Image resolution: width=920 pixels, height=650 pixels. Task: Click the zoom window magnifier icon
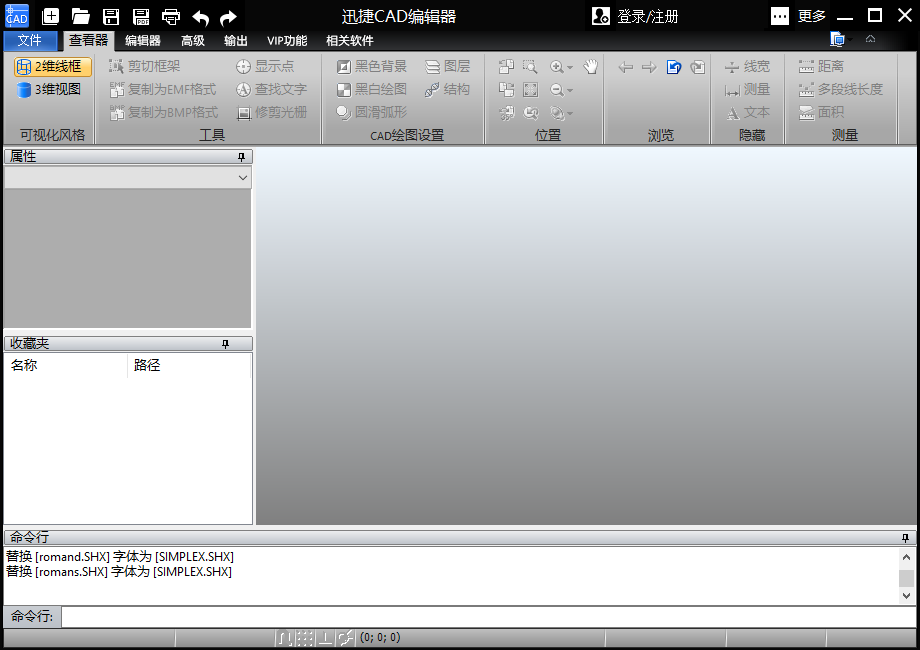click(x=530, y=66)
